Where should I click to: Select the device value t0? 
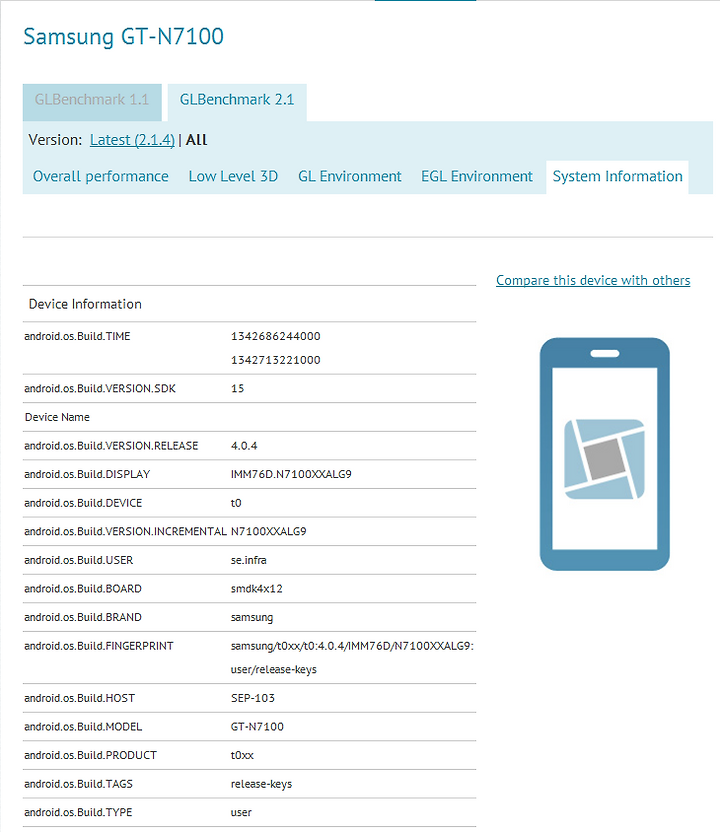tap(236, 503)
